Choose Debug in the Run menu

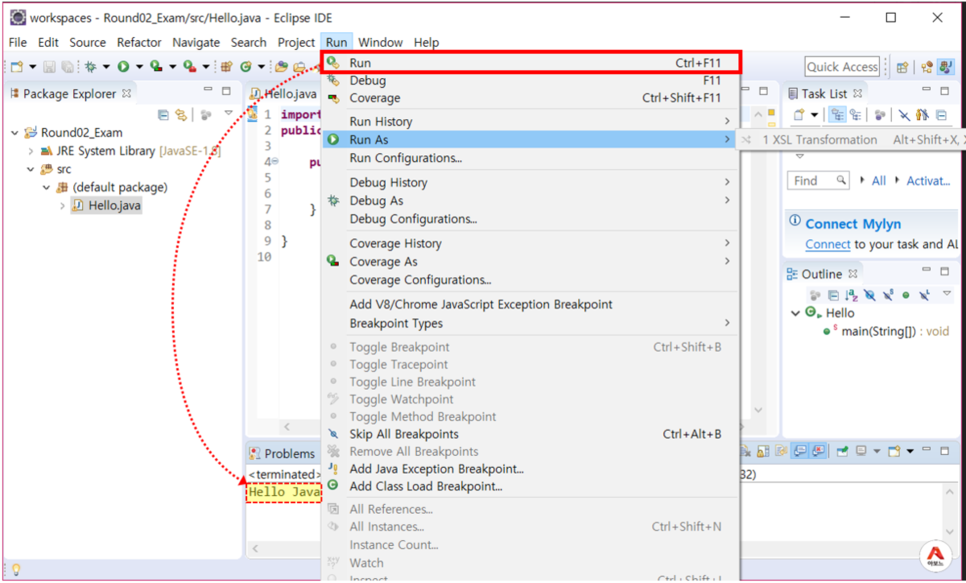pyautogui.click(x=530, y=81)
